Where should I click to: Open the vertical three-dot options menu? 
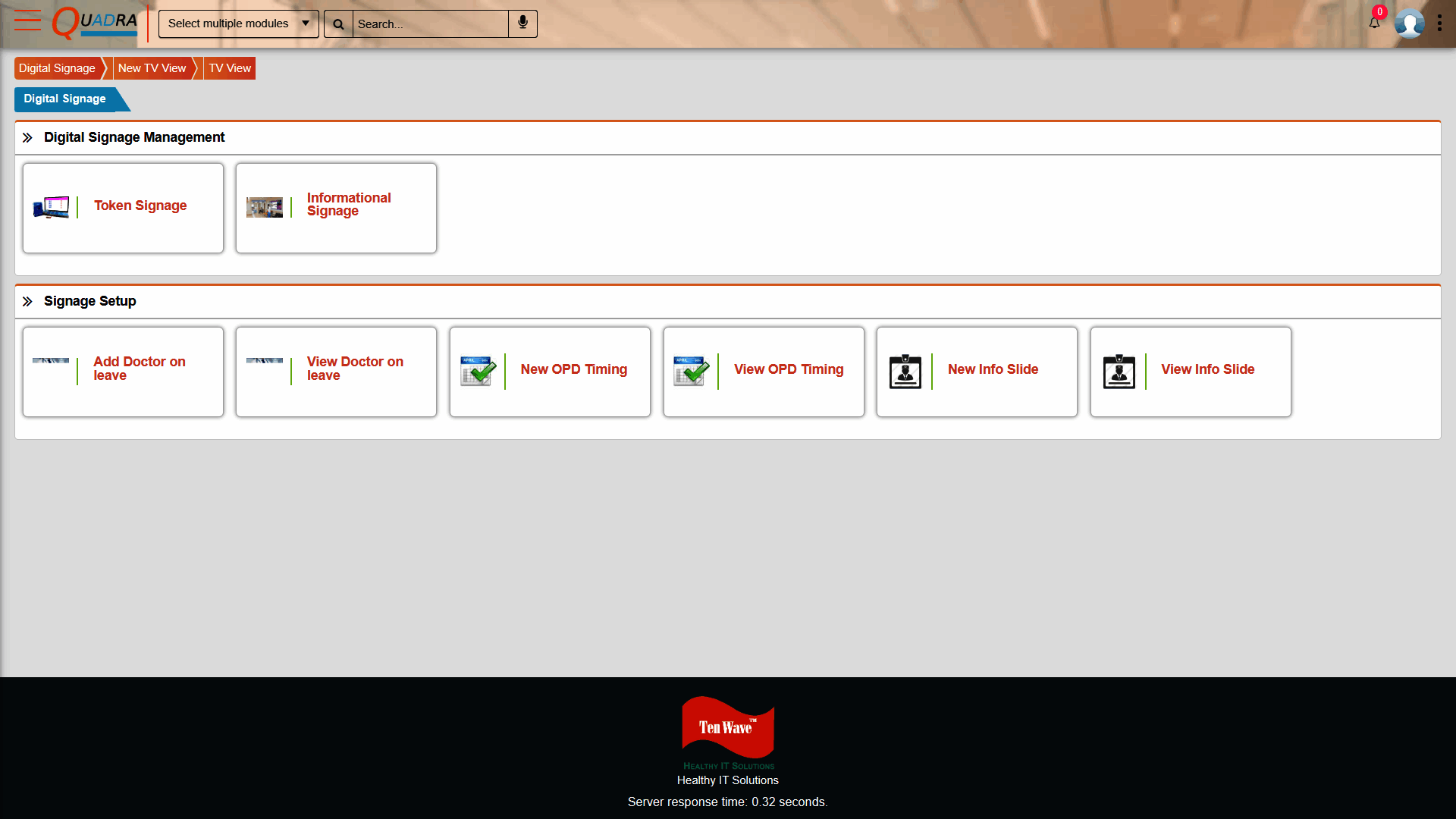point(1439,24)
